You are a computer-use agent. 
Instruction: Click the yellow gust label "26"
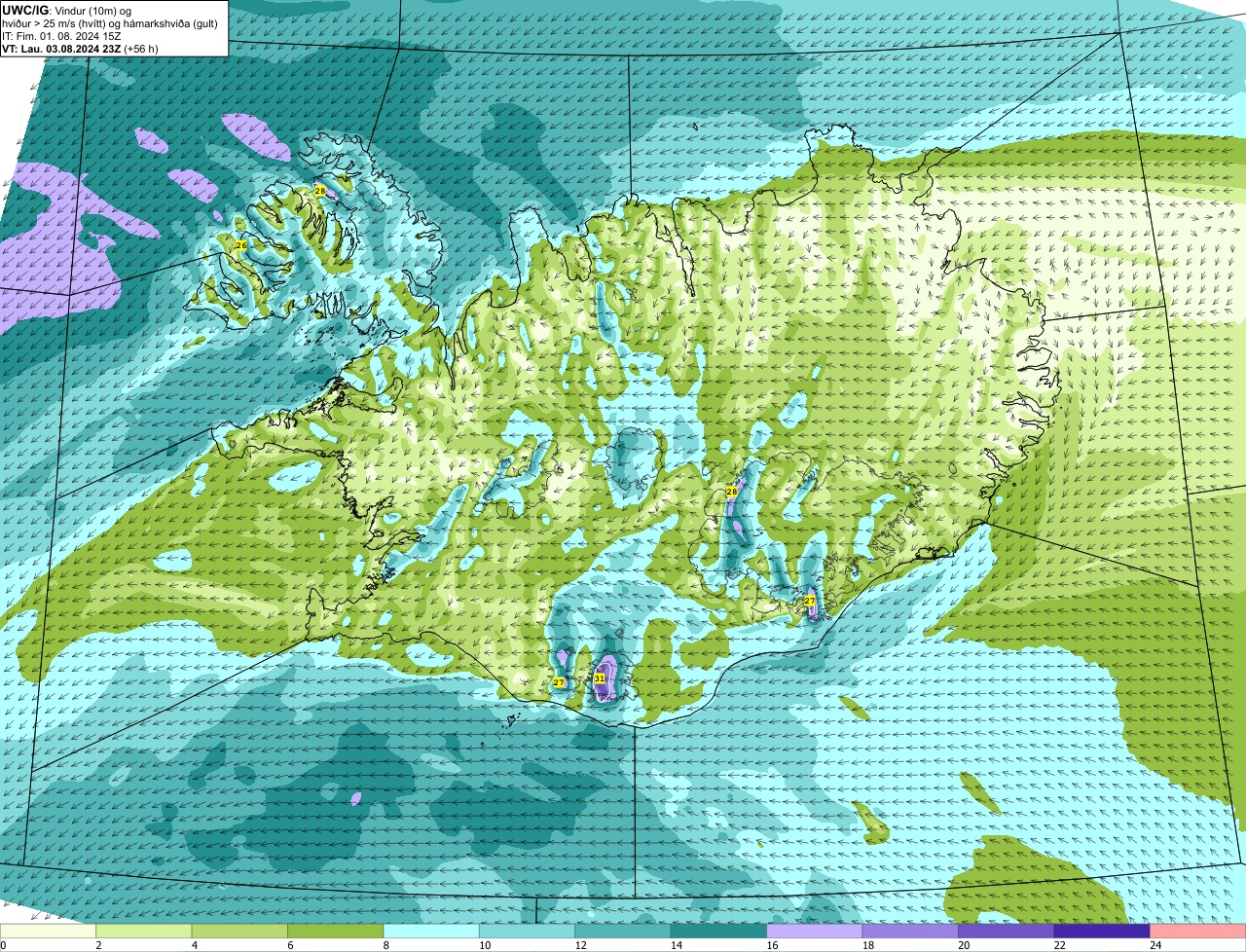[240, 245]
